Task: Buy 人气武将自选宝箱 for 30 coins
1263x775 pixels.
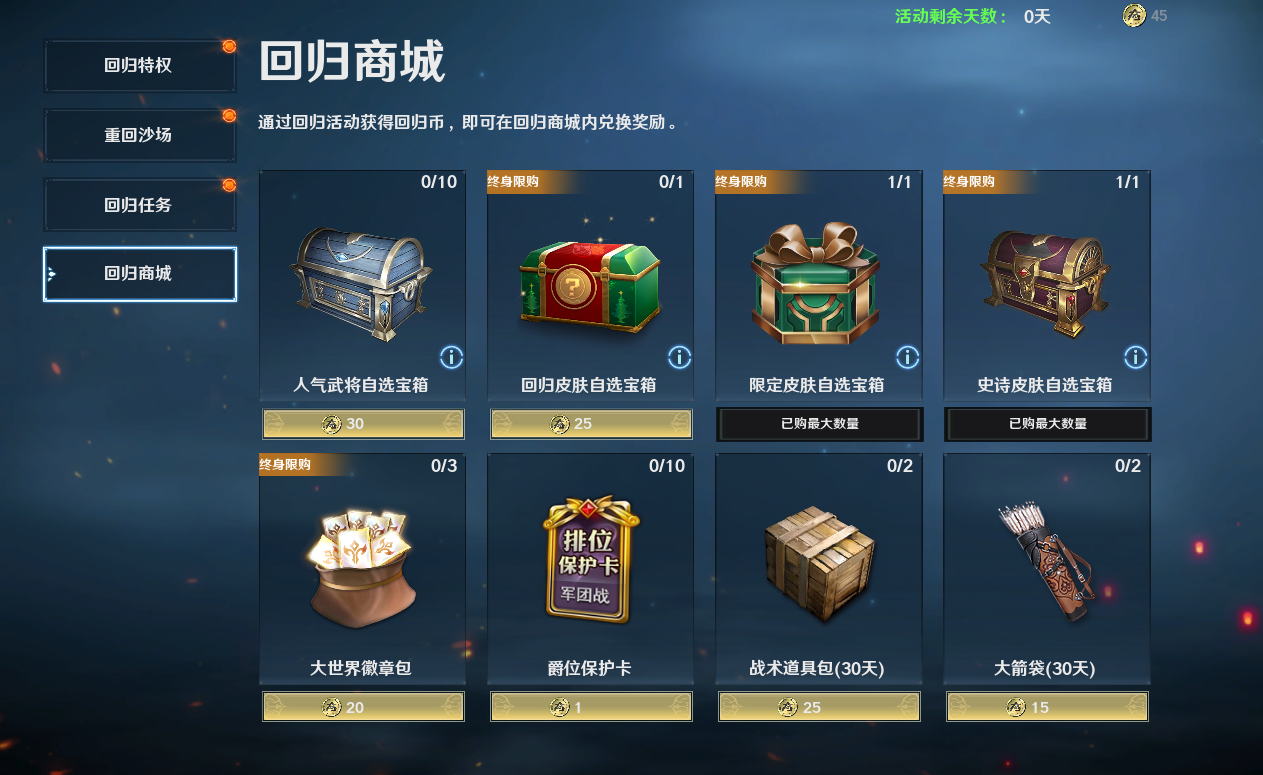Action: (363, 424)
